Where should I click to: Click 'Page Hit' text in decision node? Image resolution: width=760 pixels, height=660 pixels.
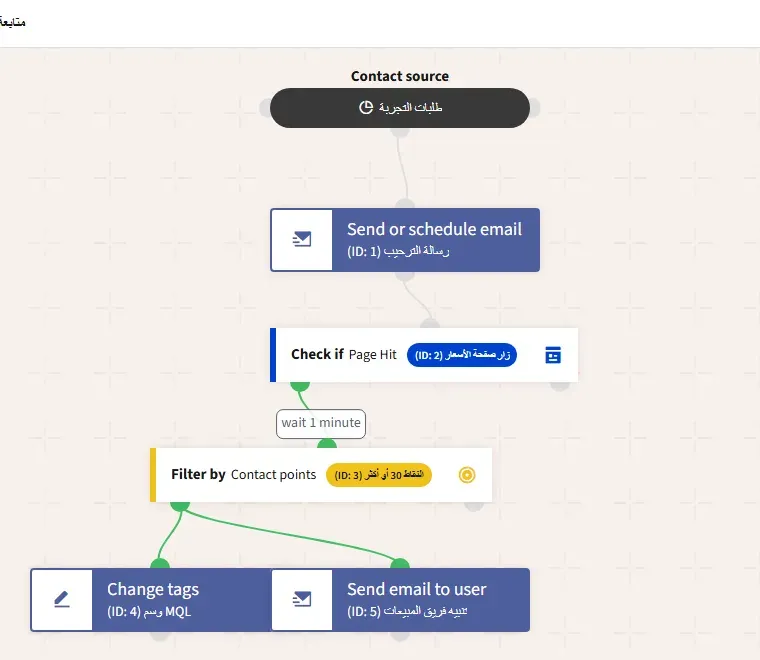click(373, 355)
